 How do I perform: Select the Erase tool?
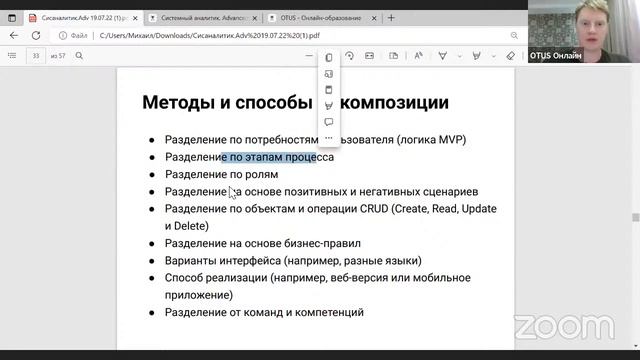[511, 56]
